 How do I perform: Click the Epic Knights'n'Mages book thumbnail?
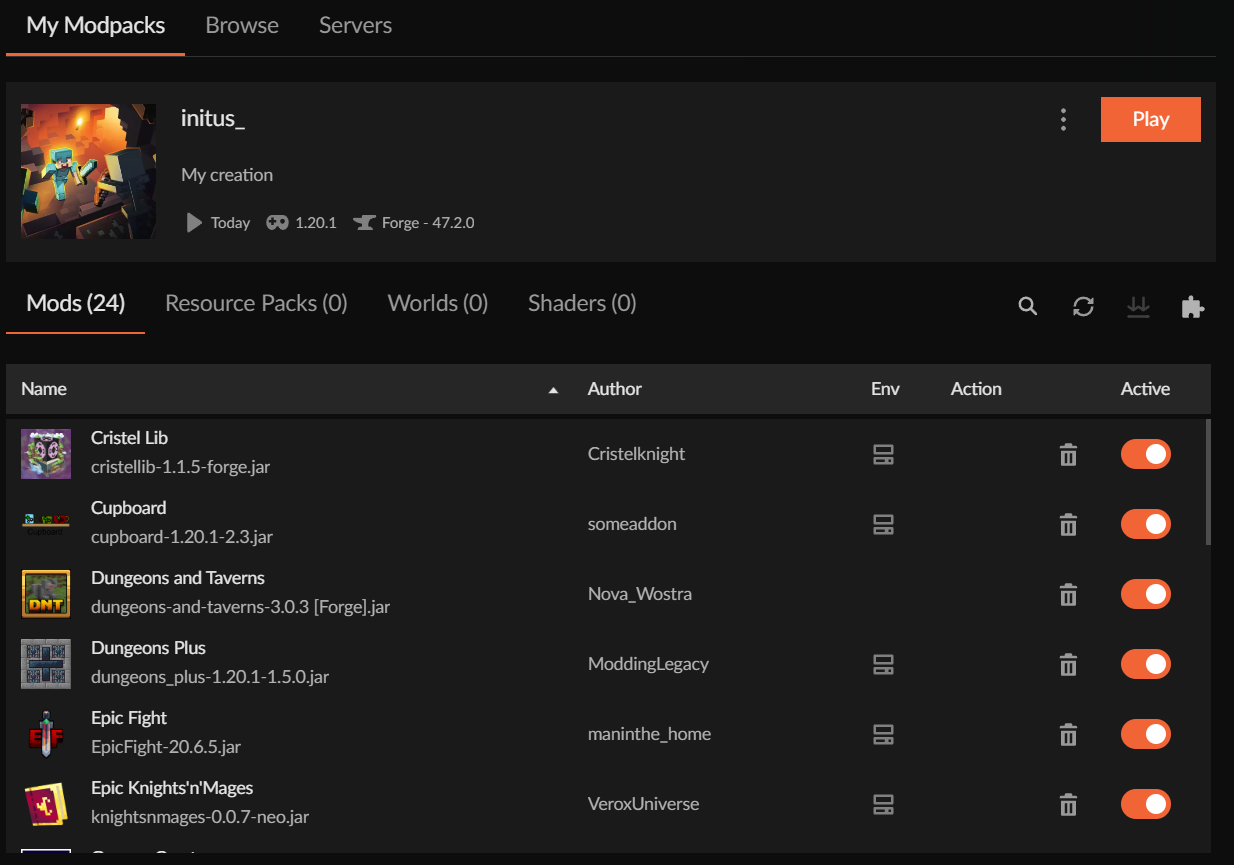pos(46,804)
